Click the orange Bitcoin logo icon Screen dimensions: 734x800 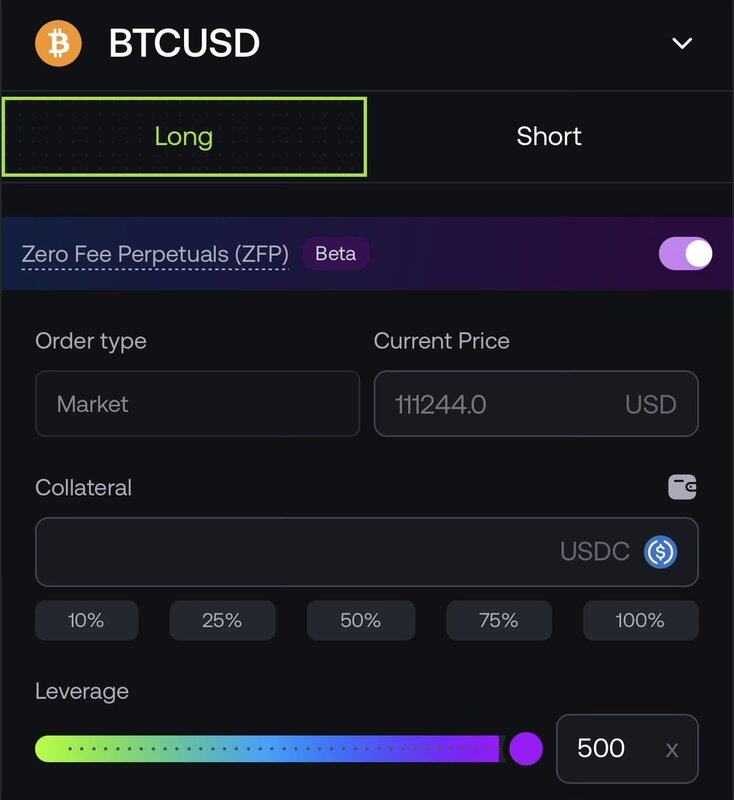(58, 43)
